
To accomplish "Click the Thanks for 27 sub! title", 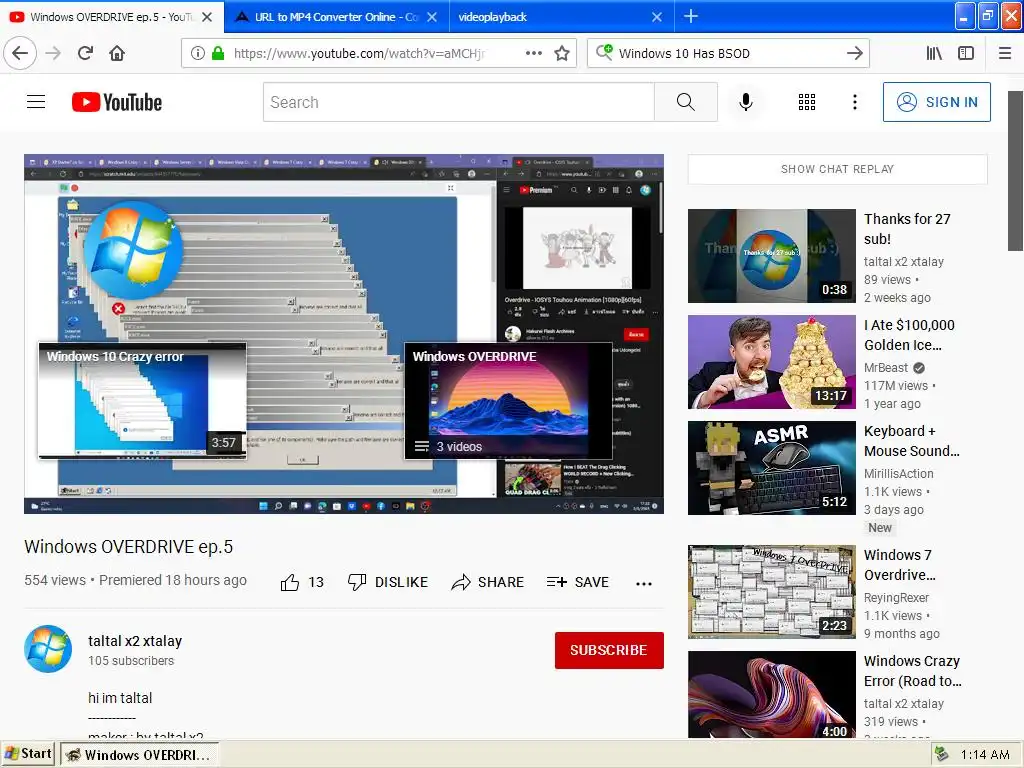I will pos(907,229).
